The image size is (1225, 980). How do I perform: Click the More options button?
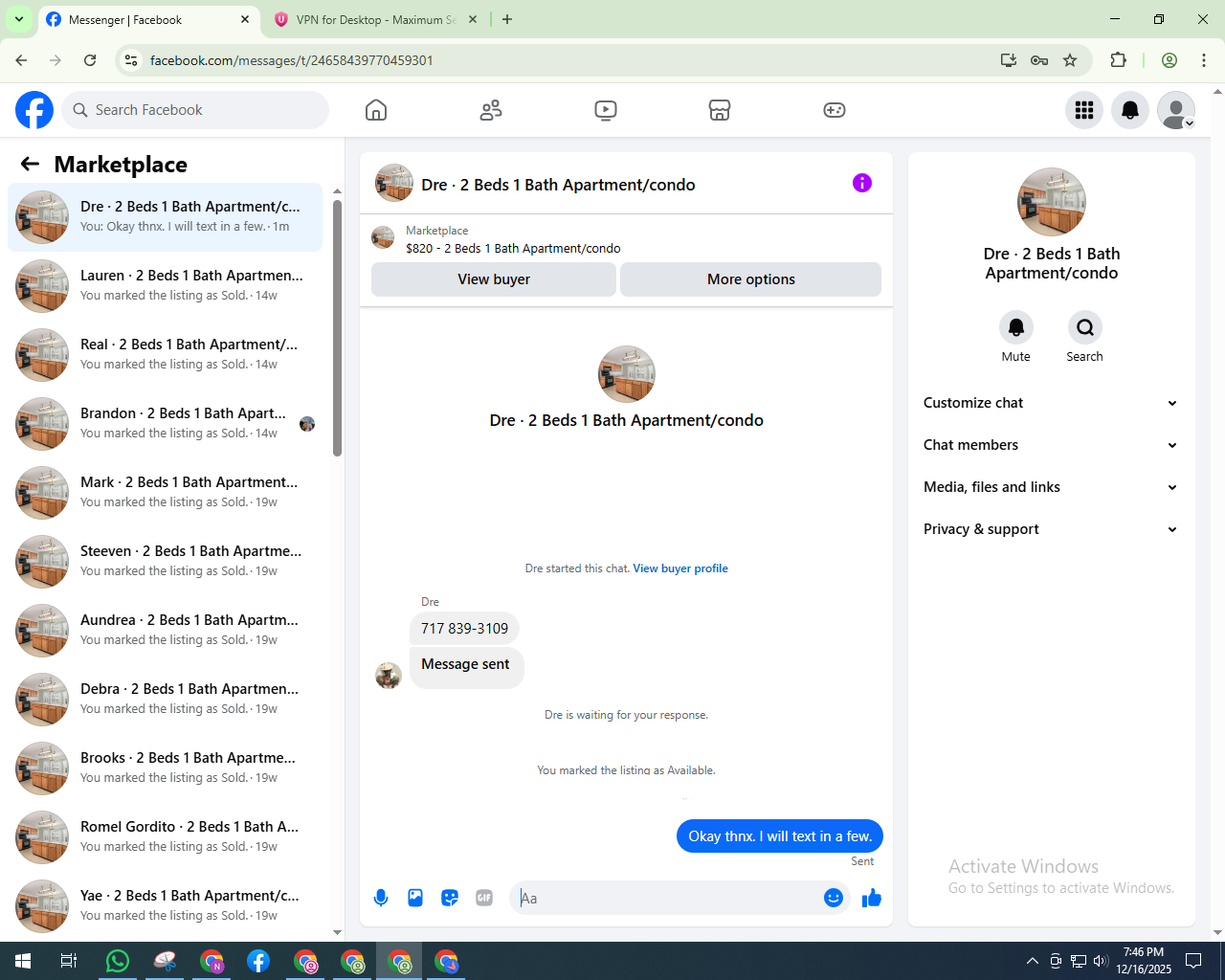coord(751,279)
